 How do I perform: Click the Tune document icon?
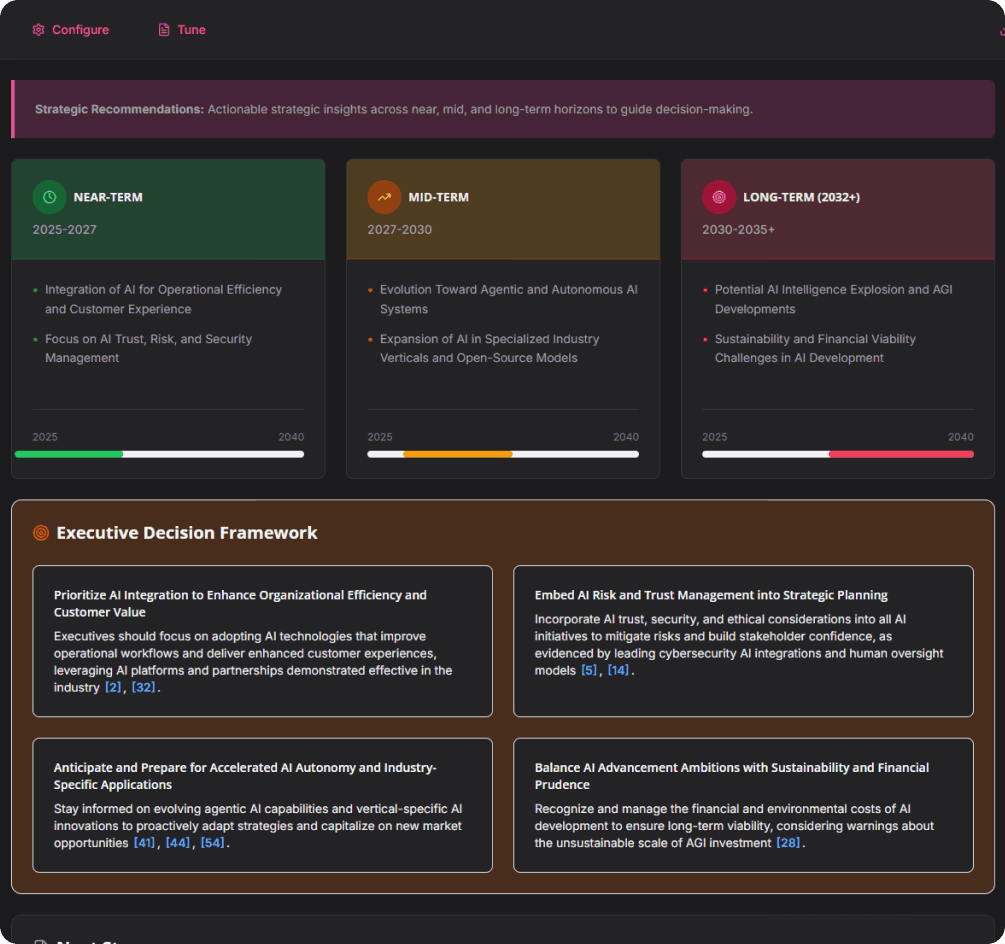(x=164, y=29)
